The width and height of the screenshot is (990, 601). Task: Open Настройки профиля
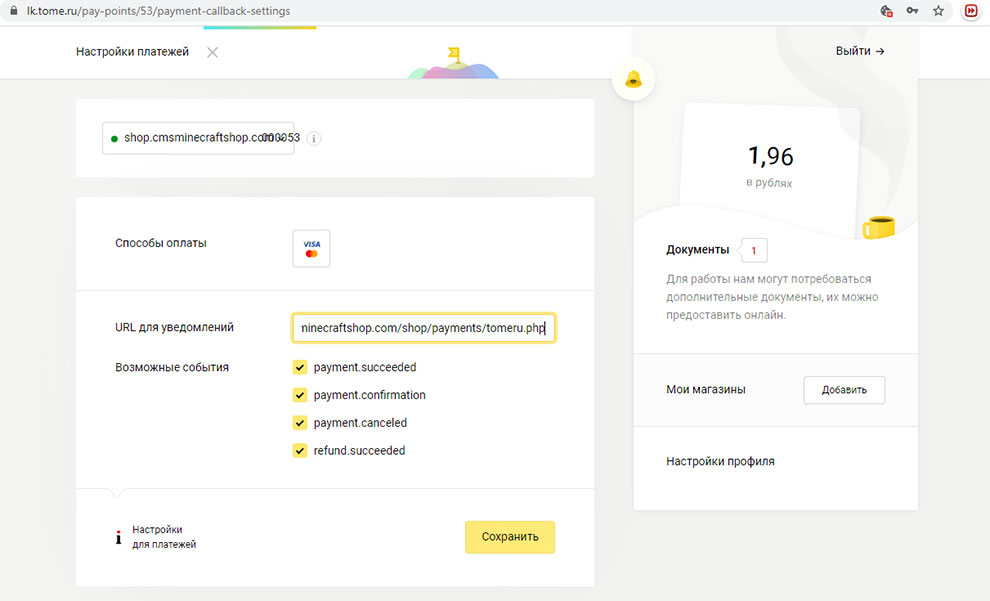tap(720, 462)
